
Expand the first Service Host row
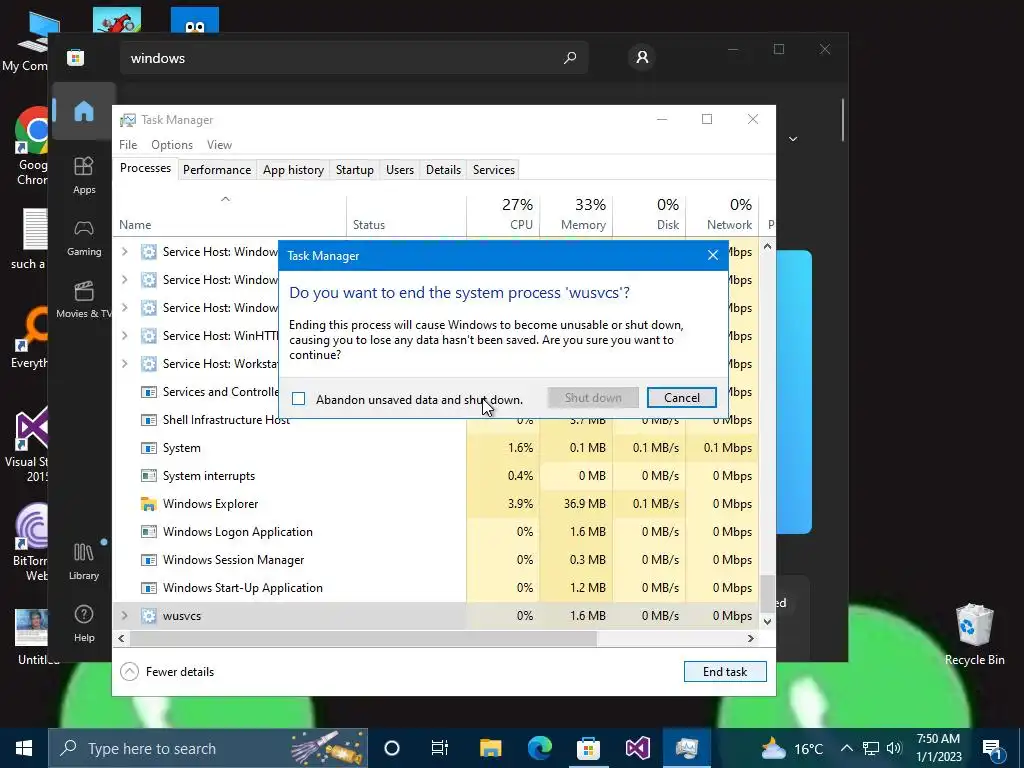124,251
